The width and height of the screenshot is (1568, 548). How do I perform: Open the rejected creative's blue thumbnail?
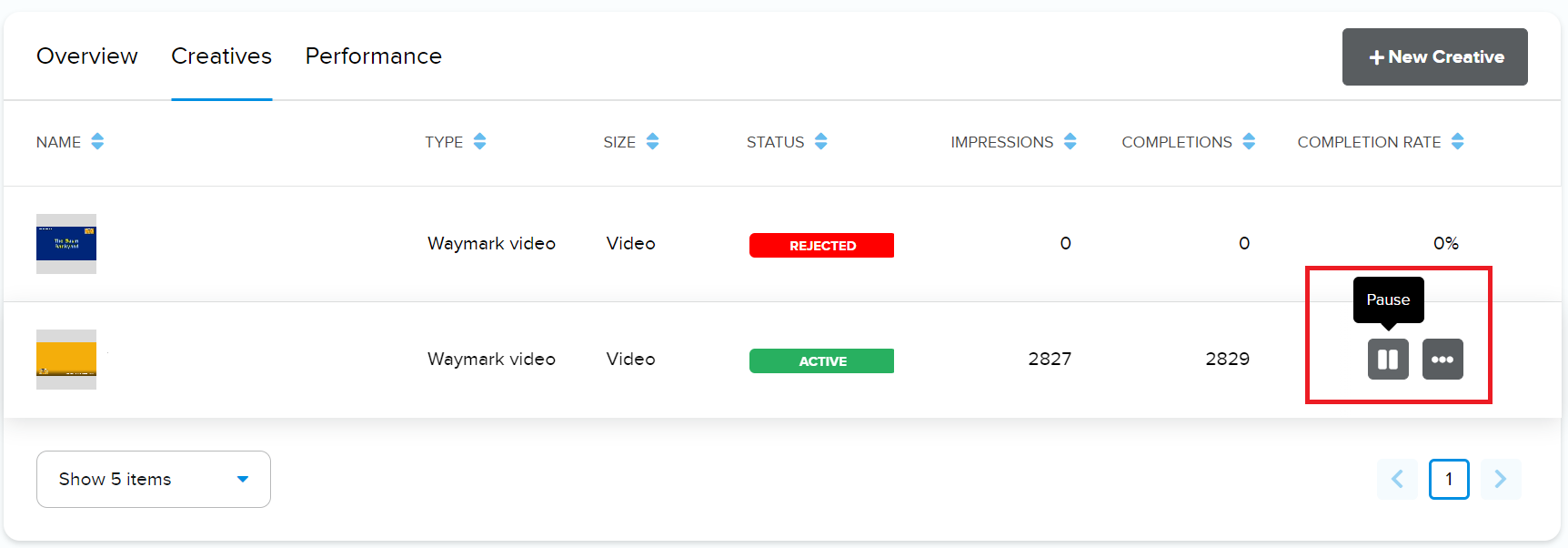pyautogui.click(x=66, y=244)
